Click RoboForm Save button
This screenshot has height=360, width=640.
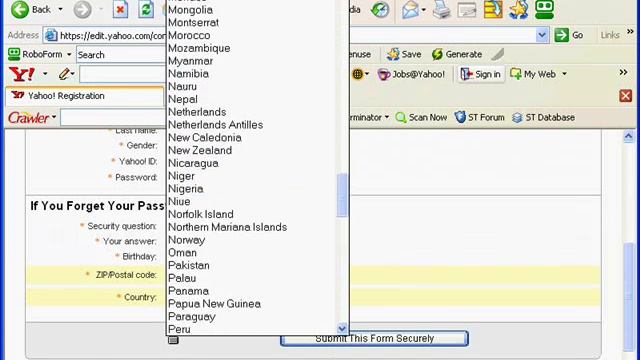click(404, 54)
